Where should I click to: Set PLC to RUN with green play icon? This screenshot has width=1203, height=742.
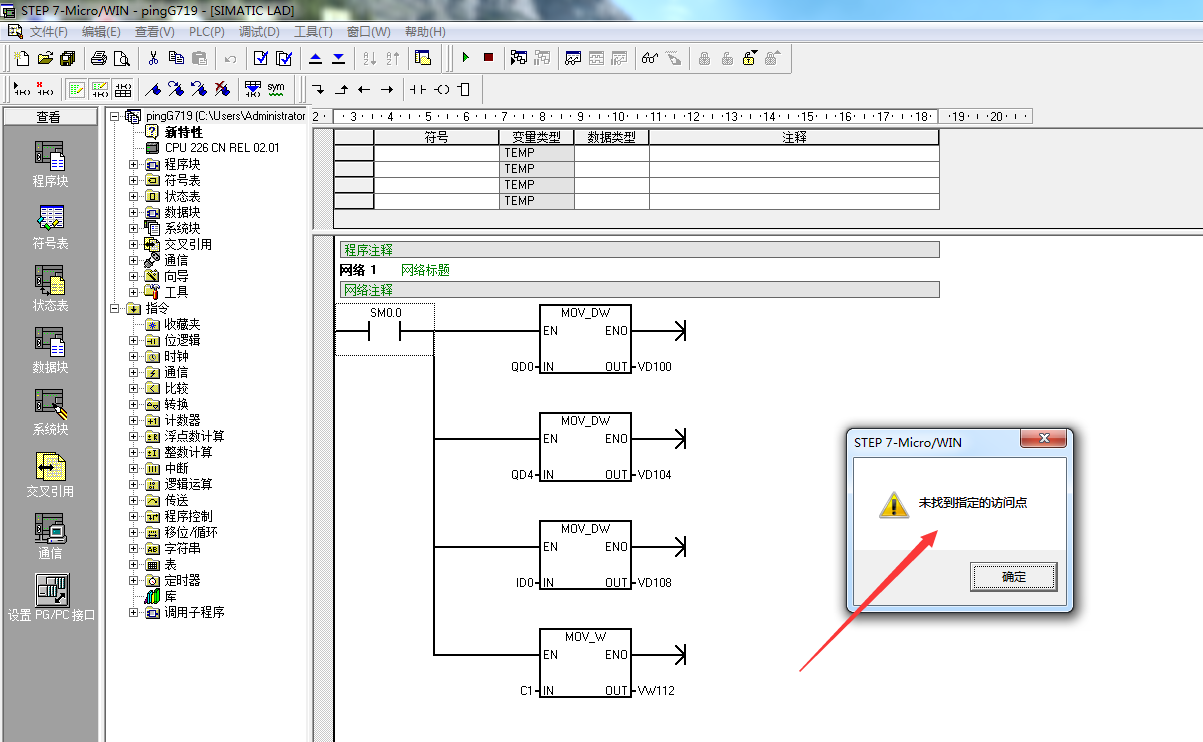pos(465,58)
